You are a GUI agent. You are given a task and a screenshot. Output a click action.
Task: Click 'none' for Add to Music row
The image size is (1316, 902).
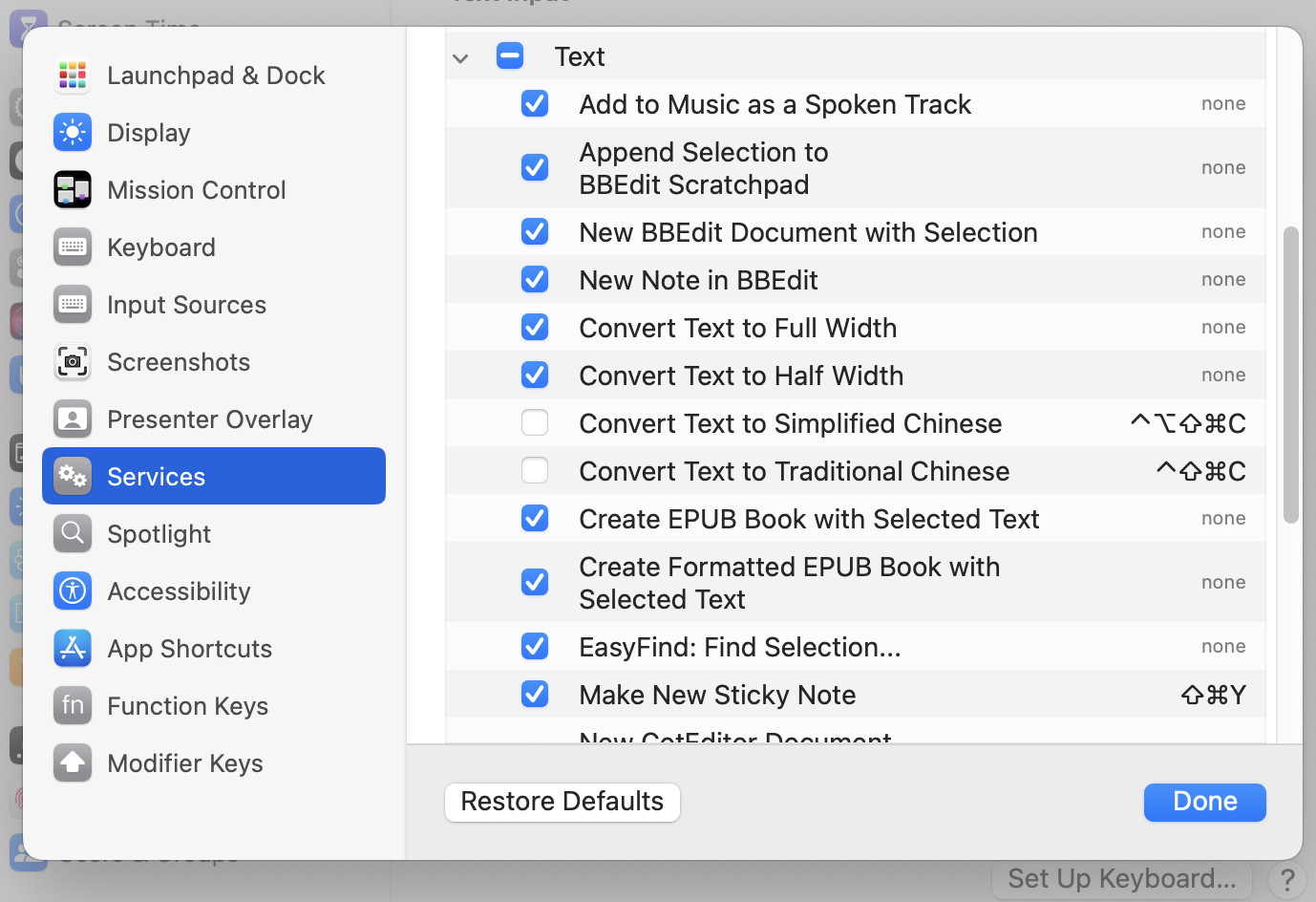tap(1223, 104)
